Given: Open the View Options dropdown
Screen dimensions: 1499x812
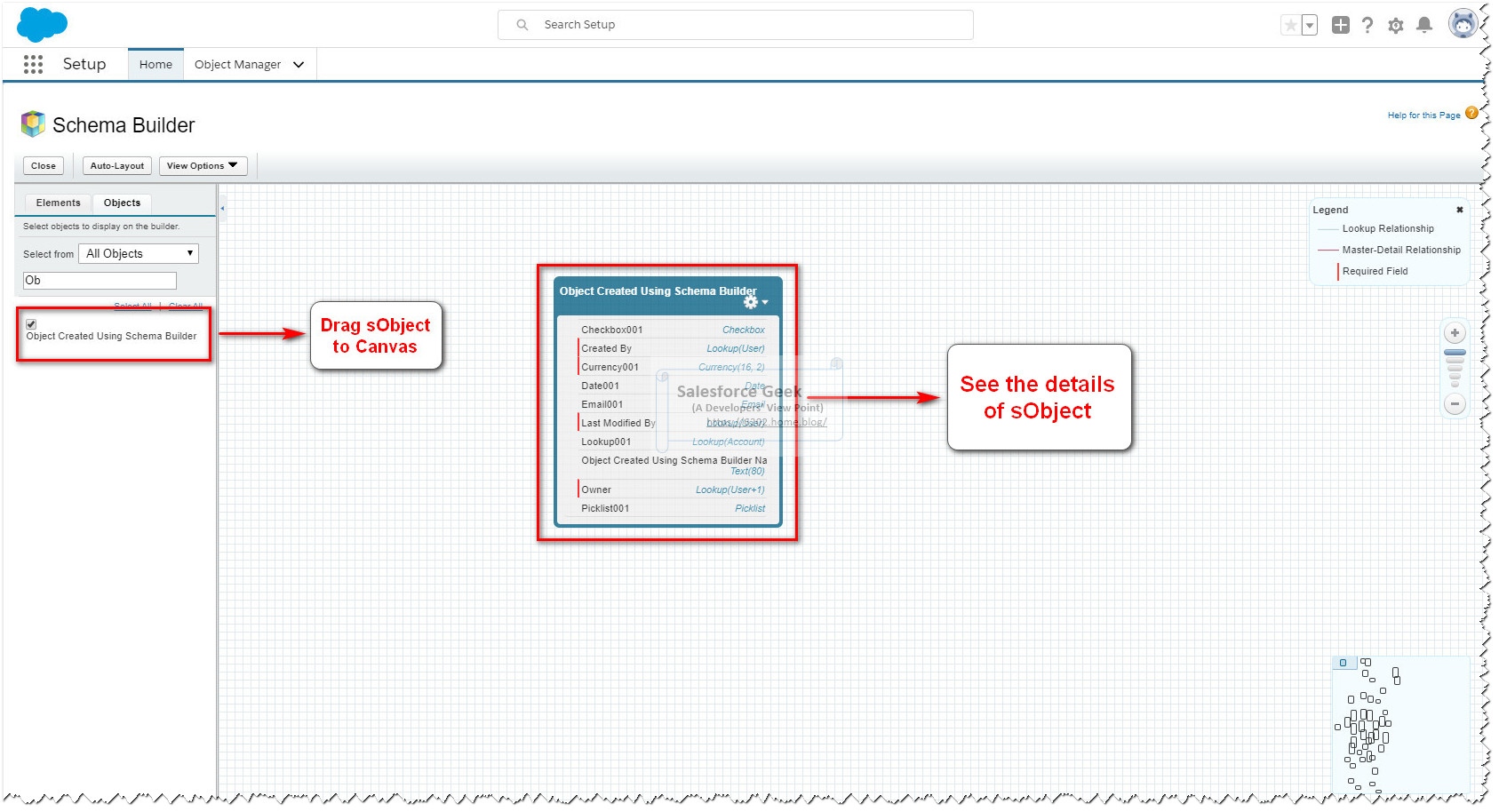Looking at the screenshot, I should point(203,165).
